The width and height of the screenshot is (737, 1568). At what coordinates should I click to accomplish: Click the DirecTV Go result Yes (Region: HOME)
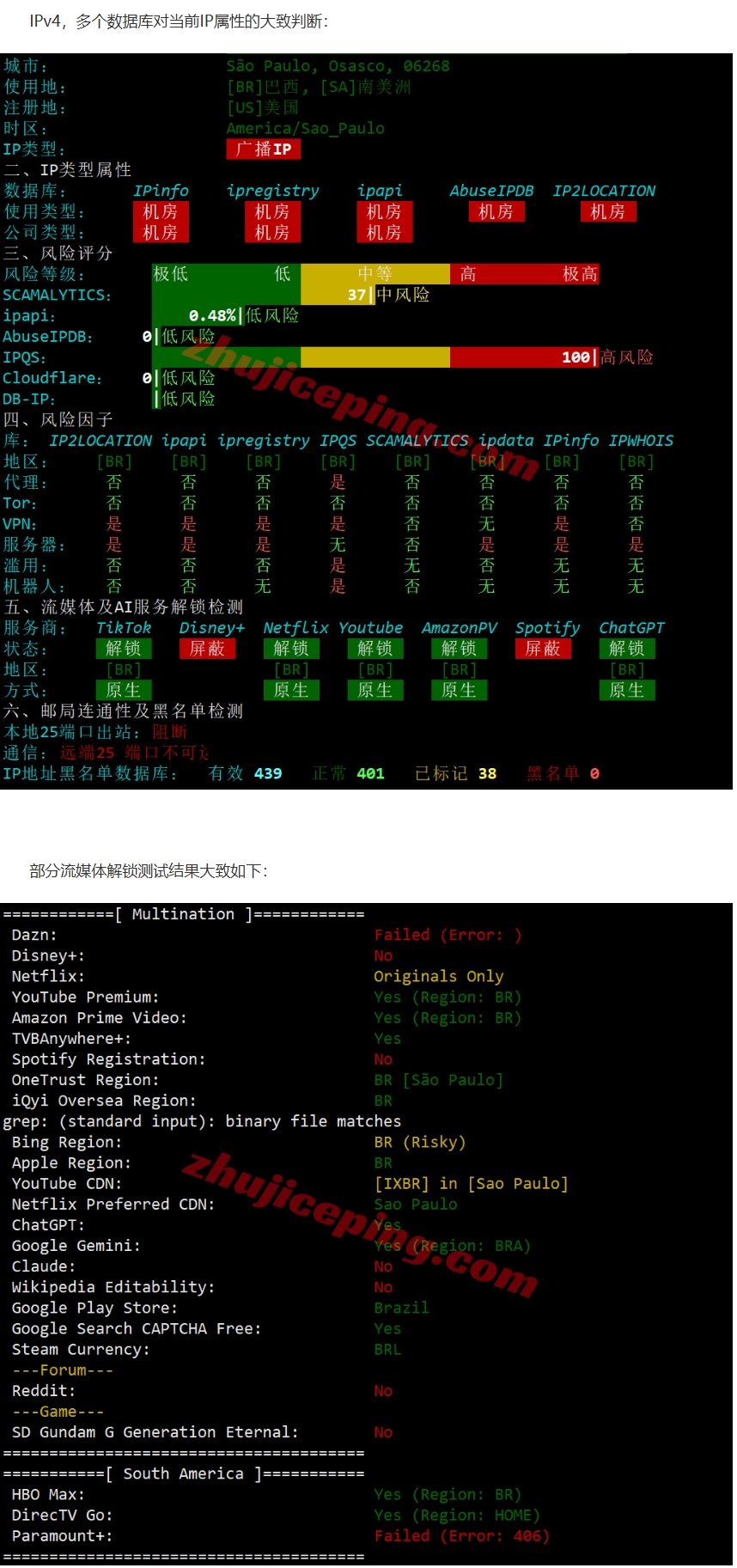tap(457, 1516)
